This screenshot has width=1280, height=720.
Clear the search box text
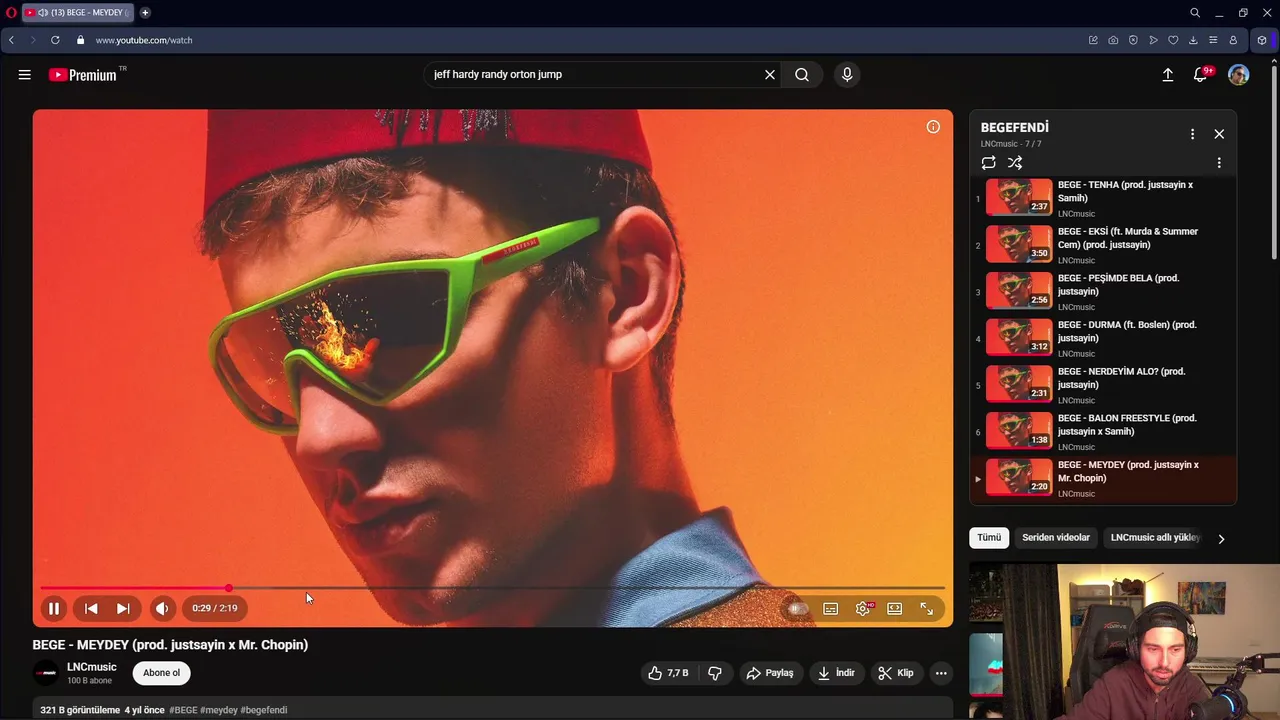770,74
